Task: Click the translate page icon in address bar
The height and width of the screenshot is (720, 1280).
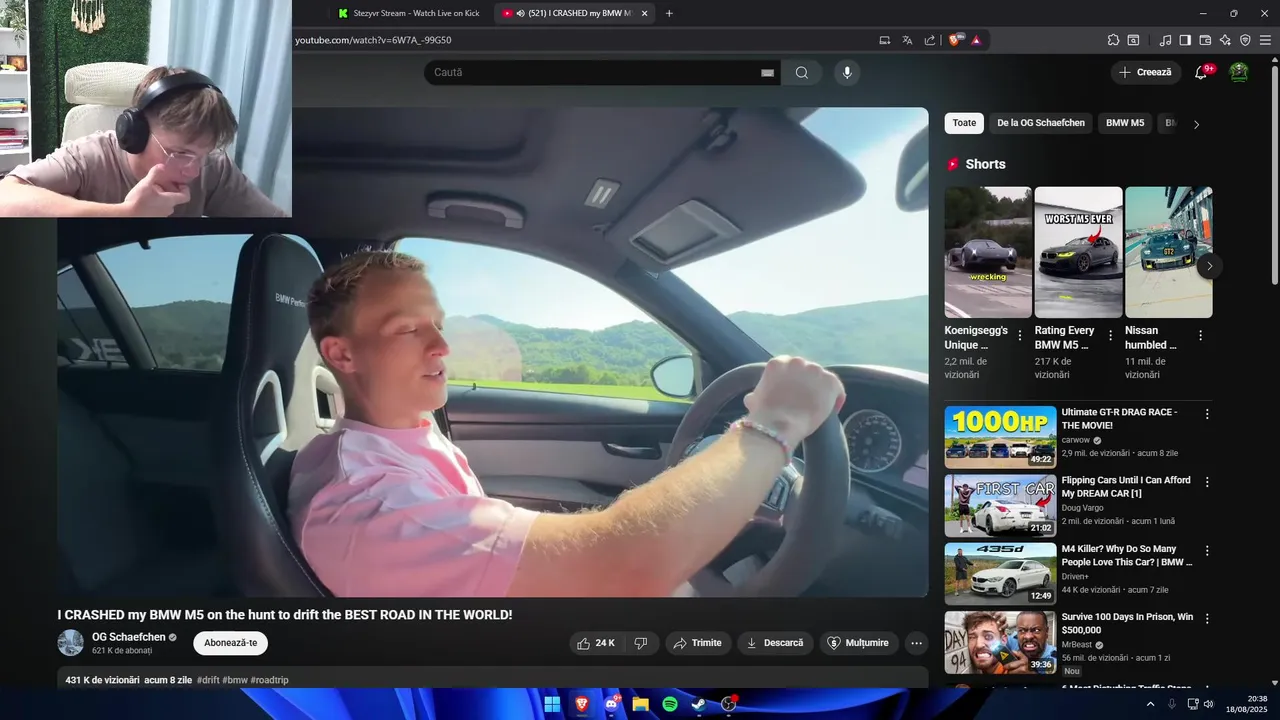Action: (907, 40)
